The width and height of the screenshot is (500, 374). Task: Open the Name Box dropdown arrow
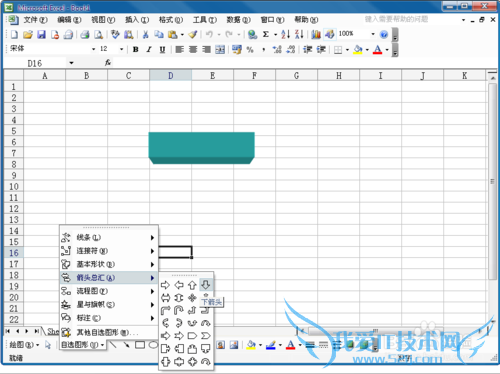click(71, 63)
